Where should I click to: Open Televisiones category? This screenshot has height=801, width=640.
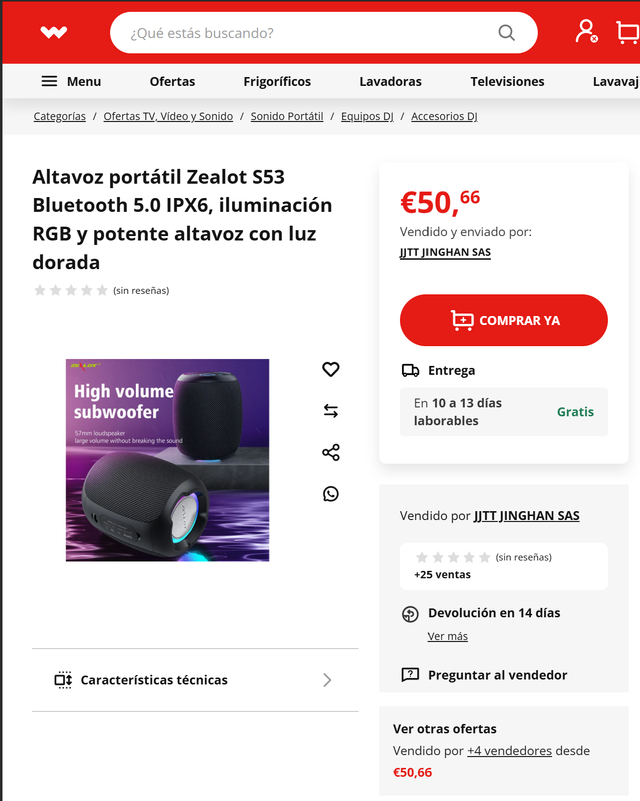click(x=507, y=81)
